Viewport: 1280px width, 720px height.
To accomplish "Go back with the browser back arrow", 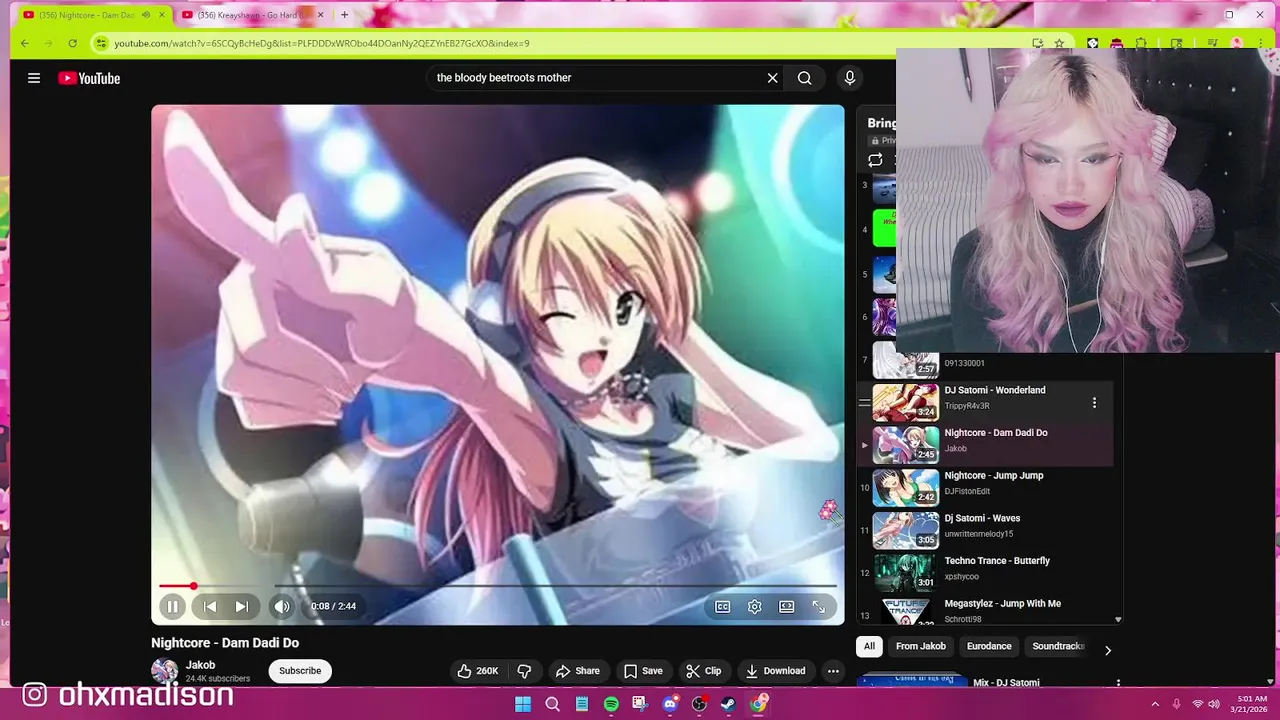I will point(25,43).
